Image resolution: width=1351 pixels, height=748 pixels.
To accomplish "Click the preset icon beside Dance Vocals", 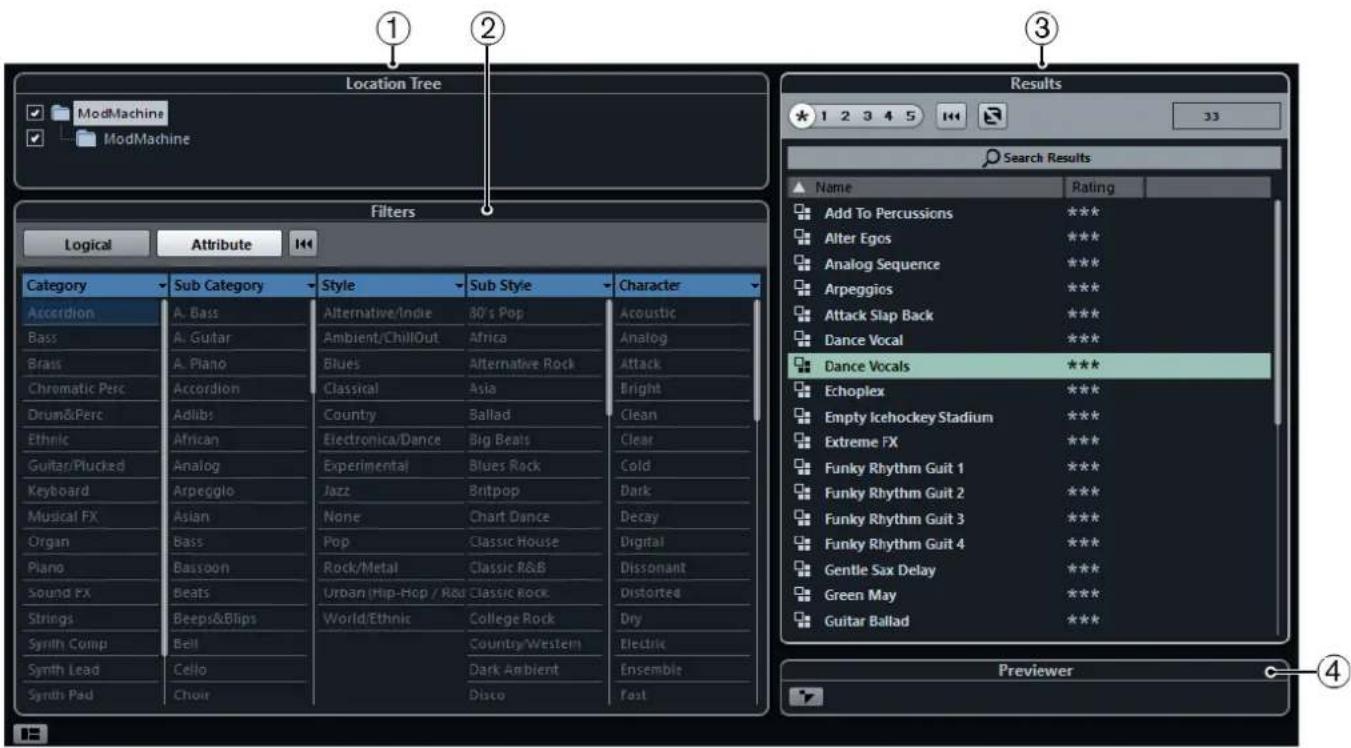I will 801,366.
